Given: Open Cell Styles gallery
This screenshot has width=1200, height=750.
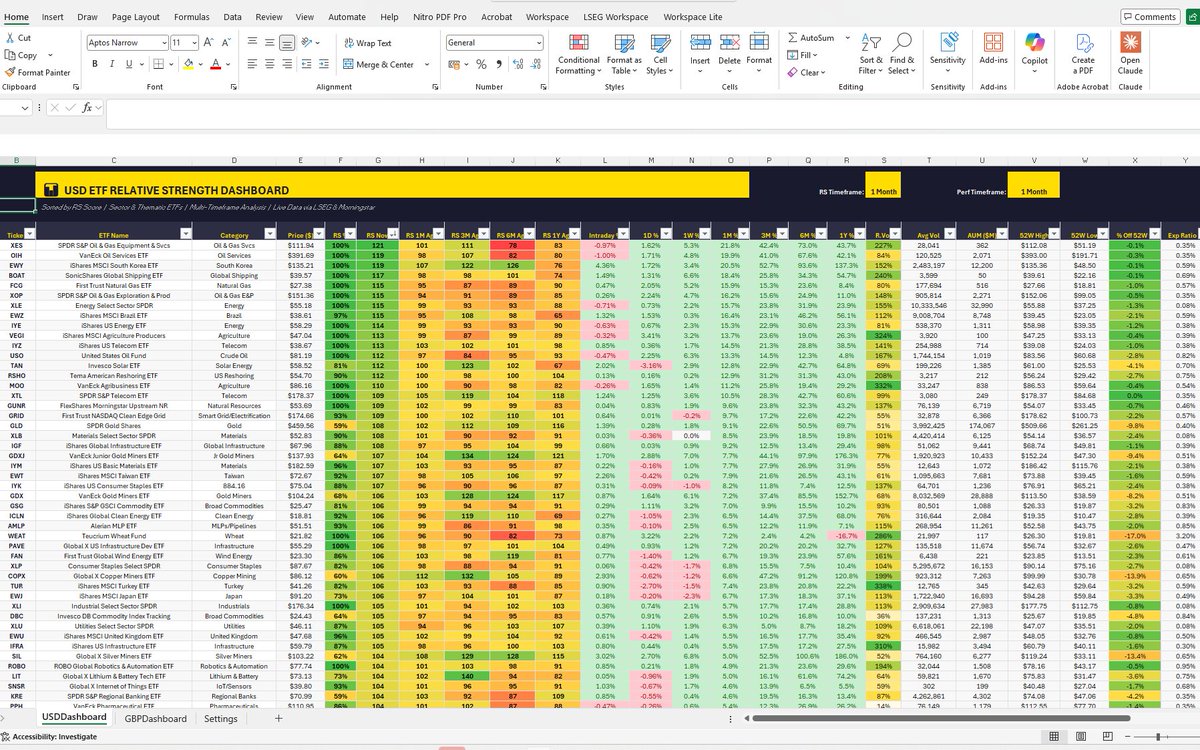Looking at the screenshot, I should 660,53.
